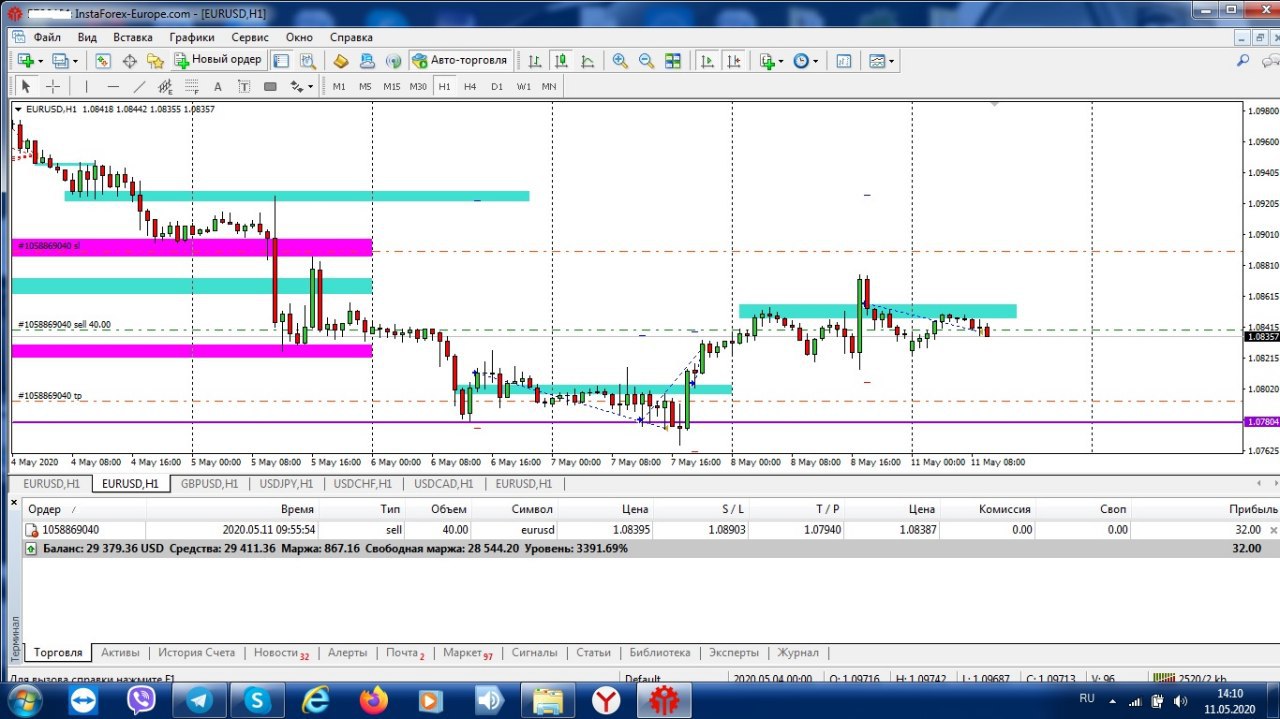Close order 1058869040 with the x button
The image size is (1280, 719).
(1273, 530)
